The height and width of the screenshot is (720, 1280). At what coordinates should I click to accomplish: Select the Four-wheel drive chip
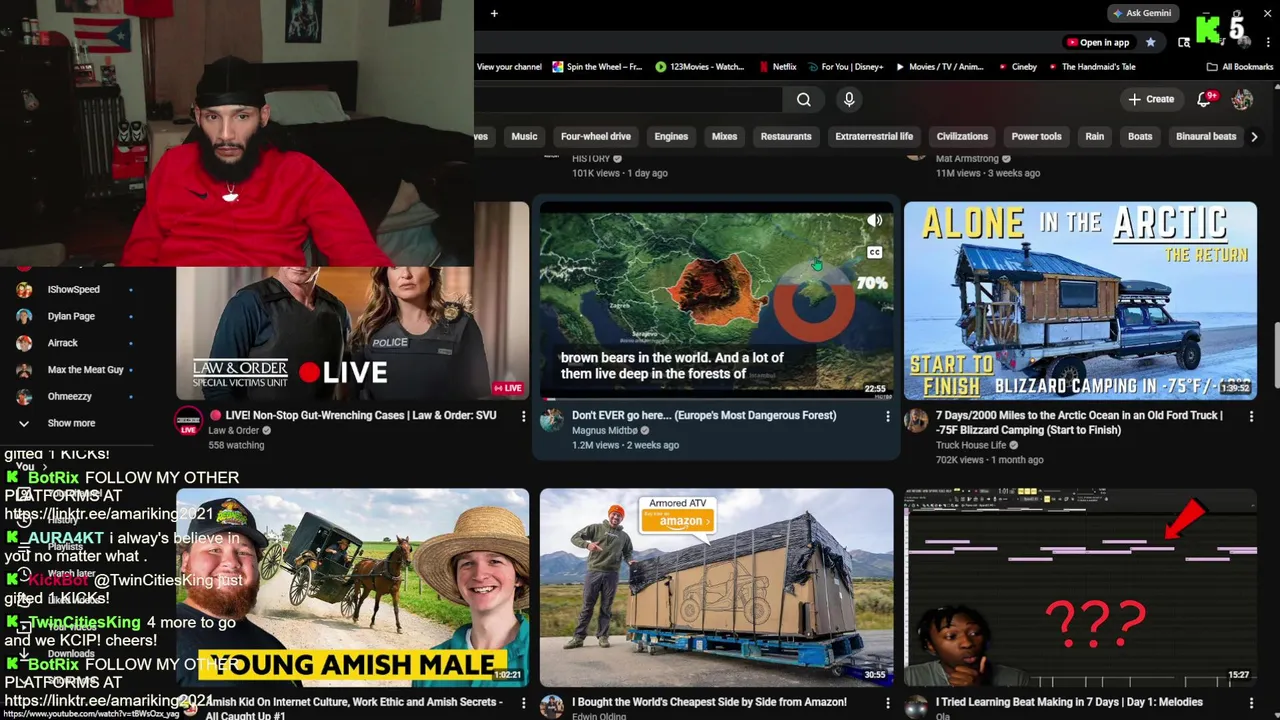point(596,136)
